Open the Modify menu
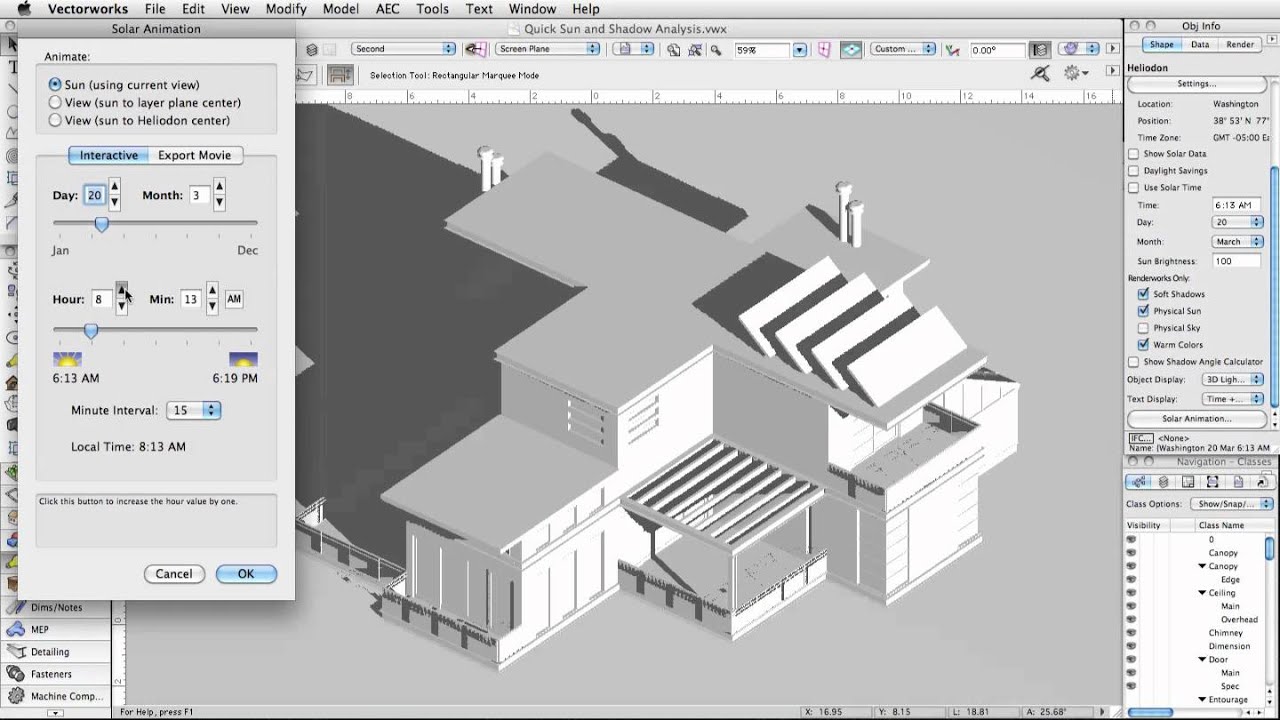 [x=286, y=9]
